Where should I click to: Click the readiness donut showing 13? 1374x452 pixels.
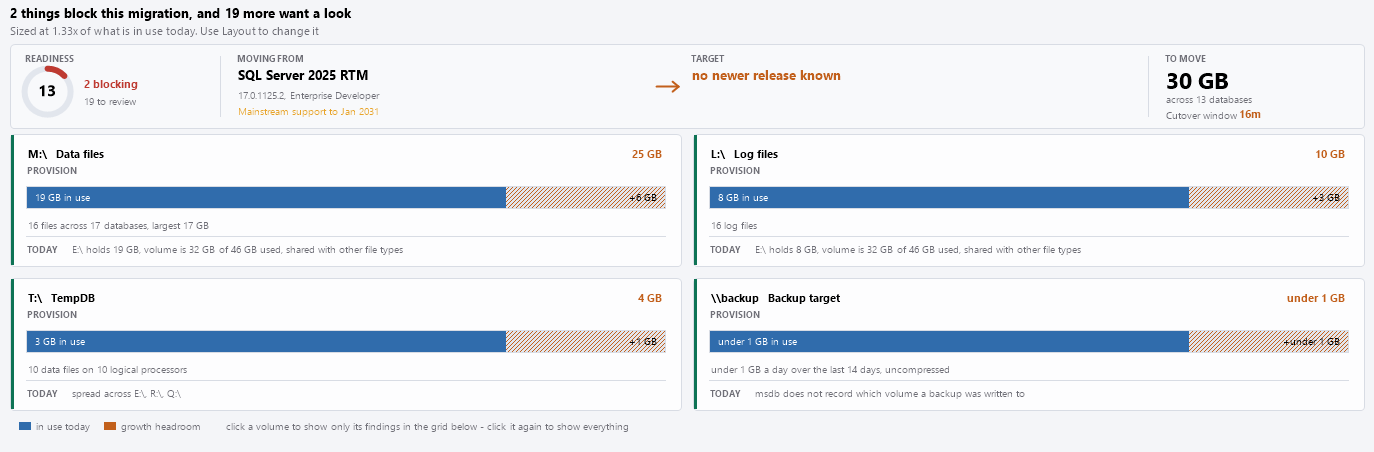click(47, 91)
